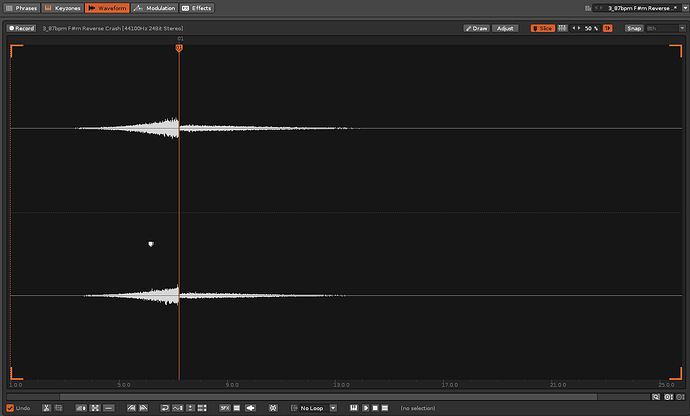Click the insert silence dash icon

(109, 408)
